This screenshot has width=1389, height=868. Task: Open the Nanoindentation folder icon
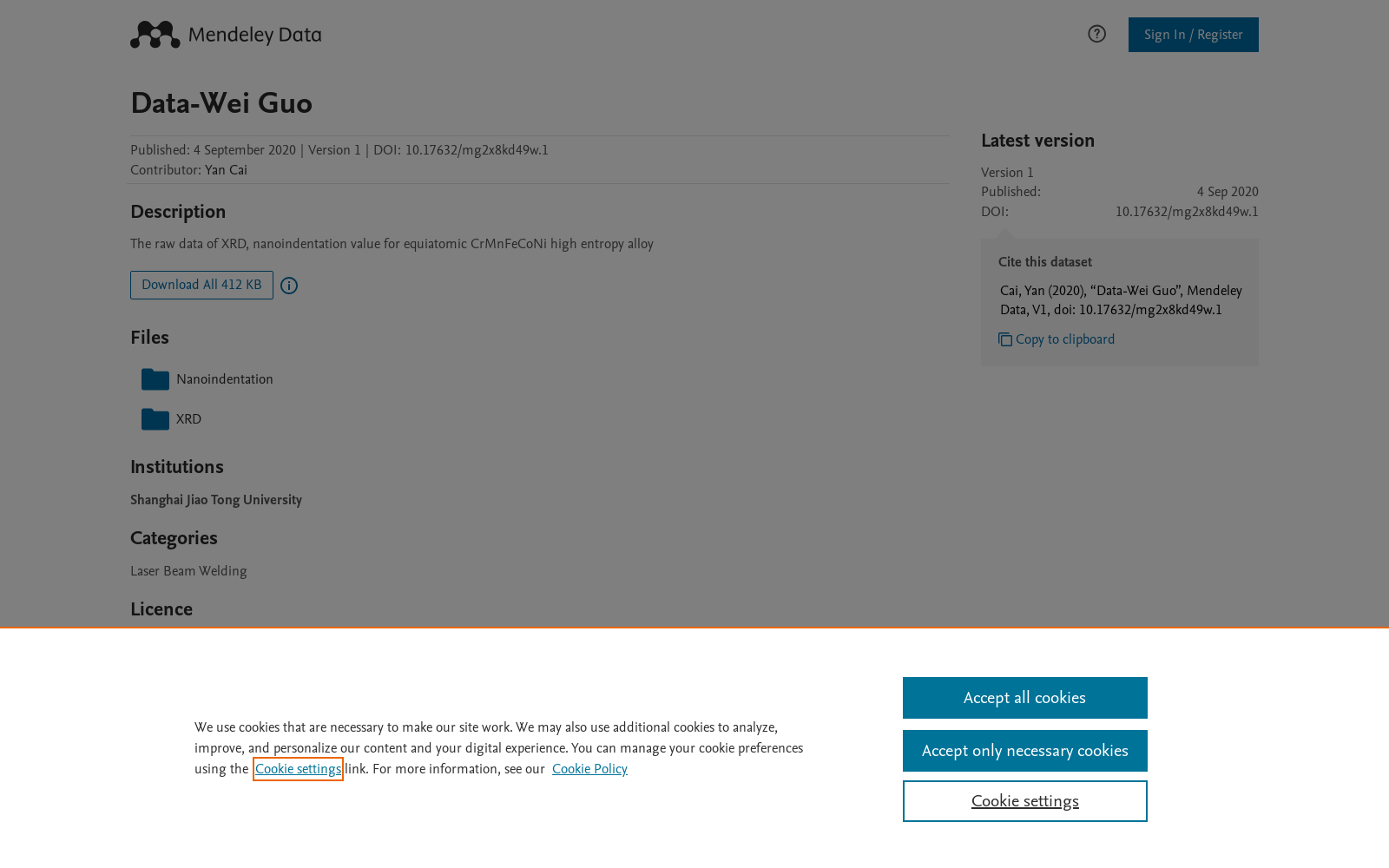[155, 379]
